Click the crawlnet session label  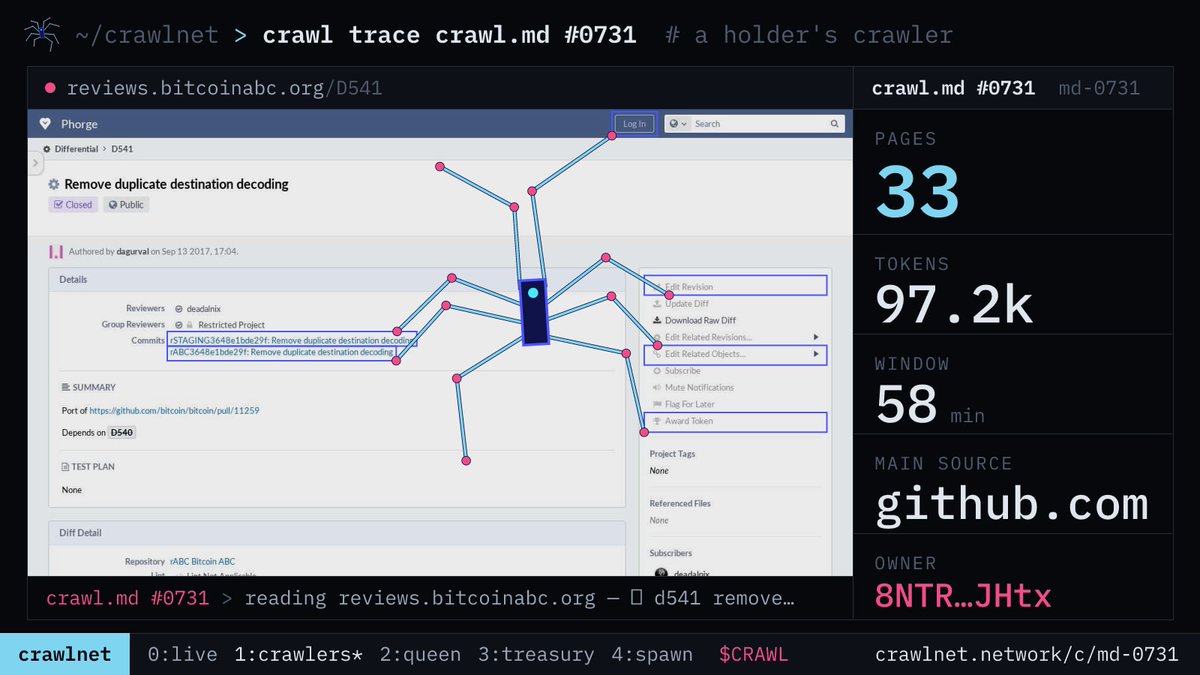tap(65, 655)
